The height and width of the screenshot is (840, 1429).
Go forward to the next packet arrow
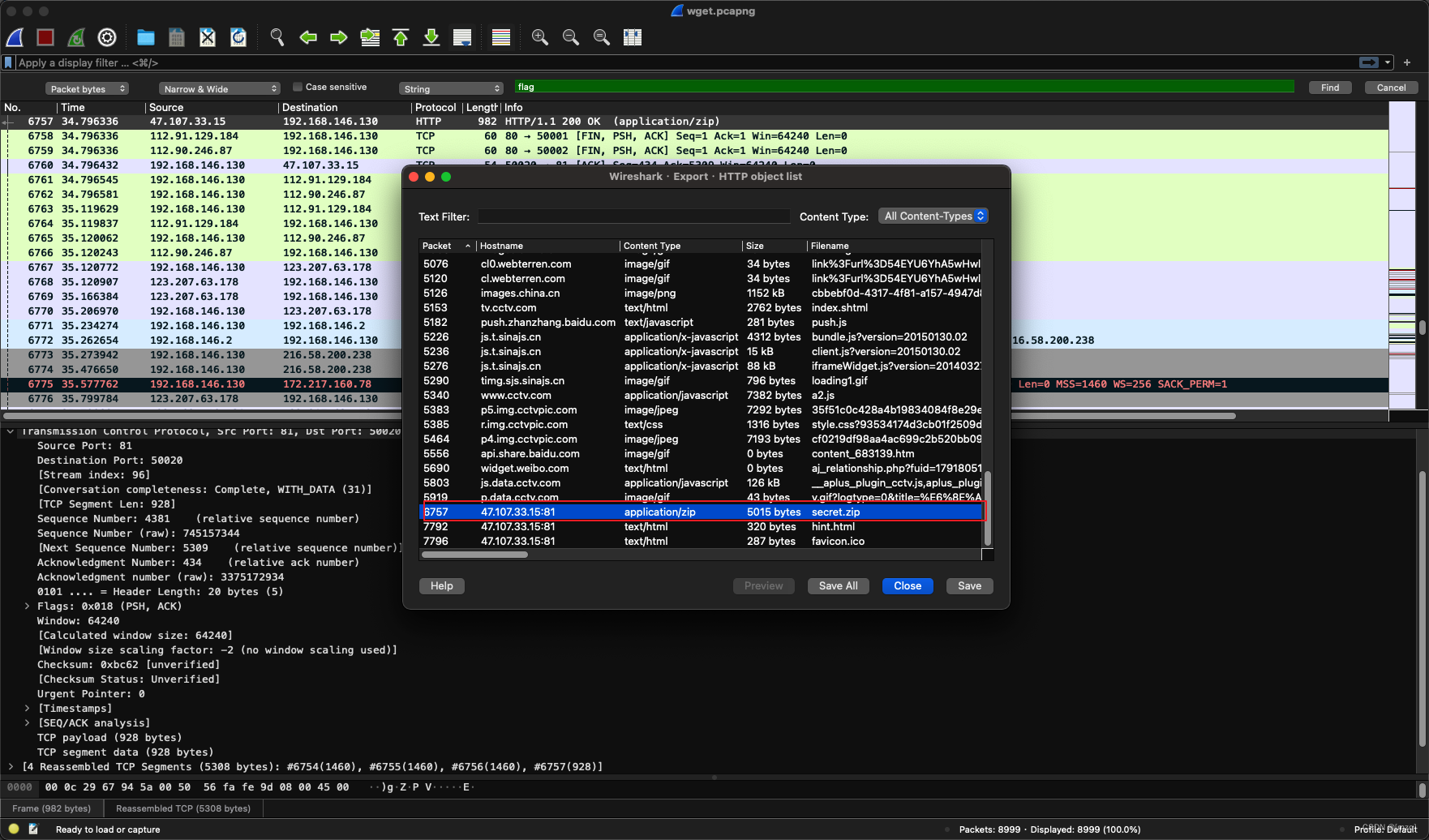339,37
